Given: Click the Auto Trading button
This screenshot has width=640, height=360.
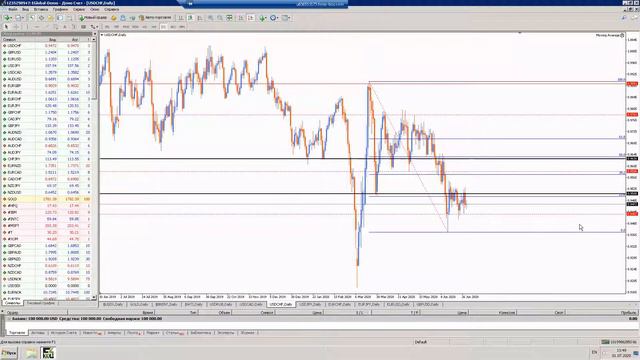Looking at the screenshot, I should [155, 18].
